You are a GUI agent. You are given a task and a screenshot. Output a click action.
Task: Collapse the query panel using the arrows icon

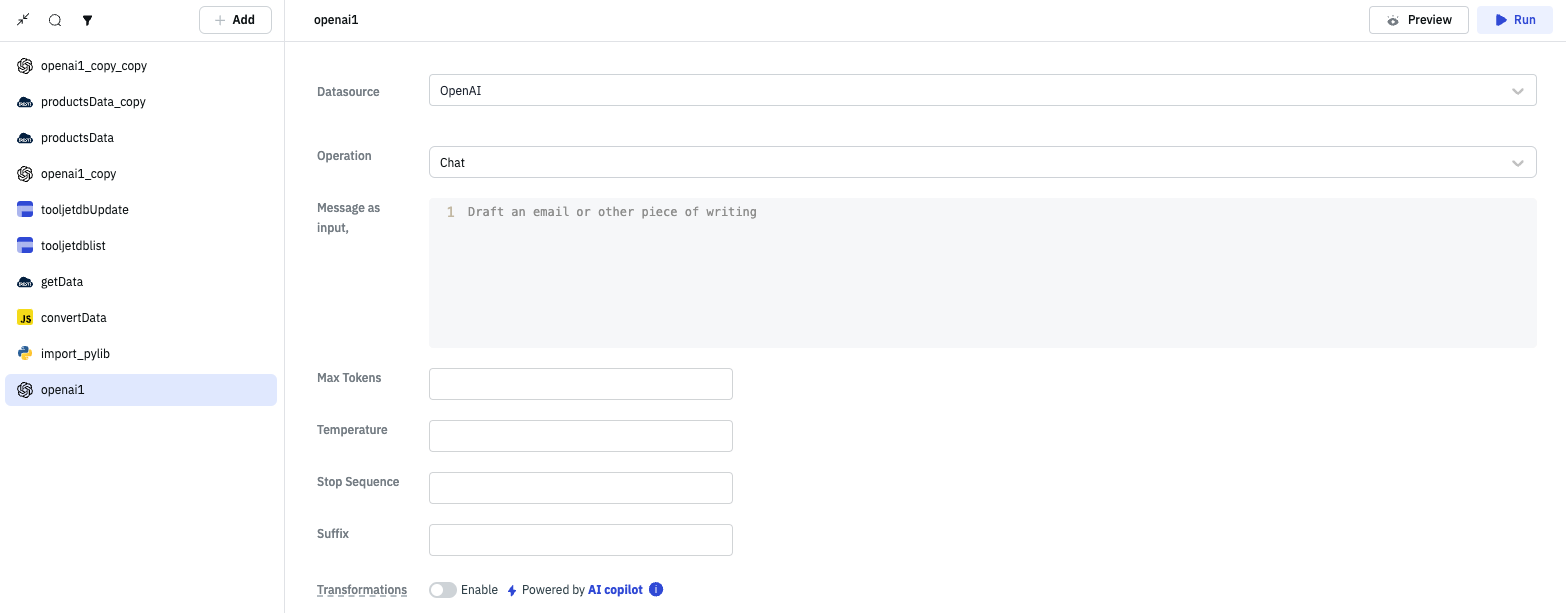[24, 20]
